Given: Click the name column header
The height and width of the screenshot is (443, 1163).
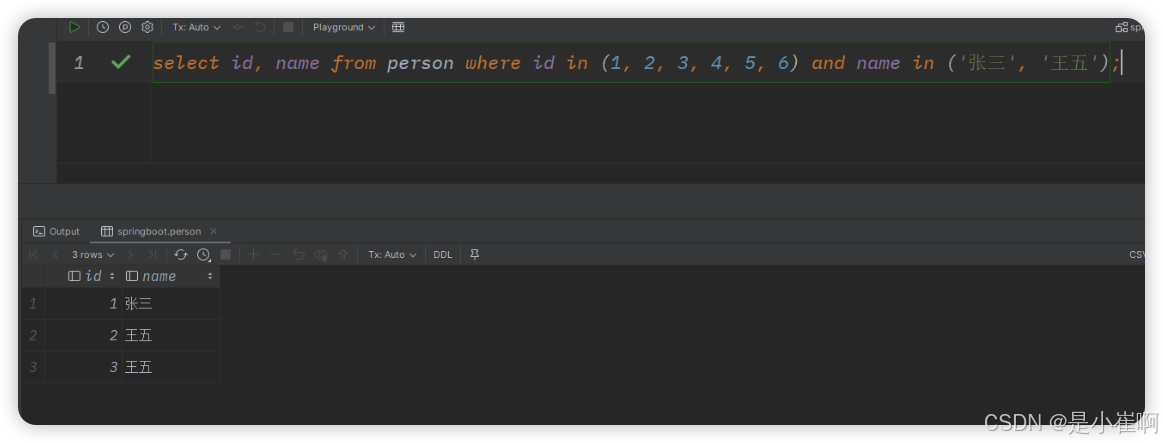Looking at the screenshot, I should click(171, 276).
